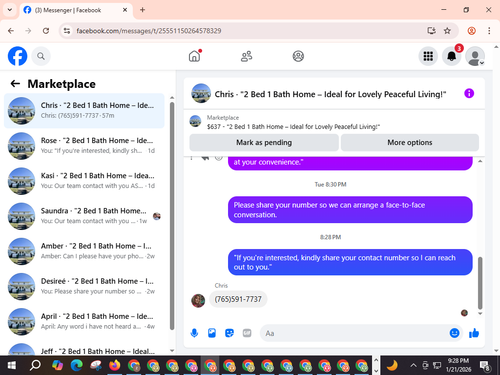Open Amber conversation in list
The width and height of the screenshot is (500, 375).
click(84, 251)
